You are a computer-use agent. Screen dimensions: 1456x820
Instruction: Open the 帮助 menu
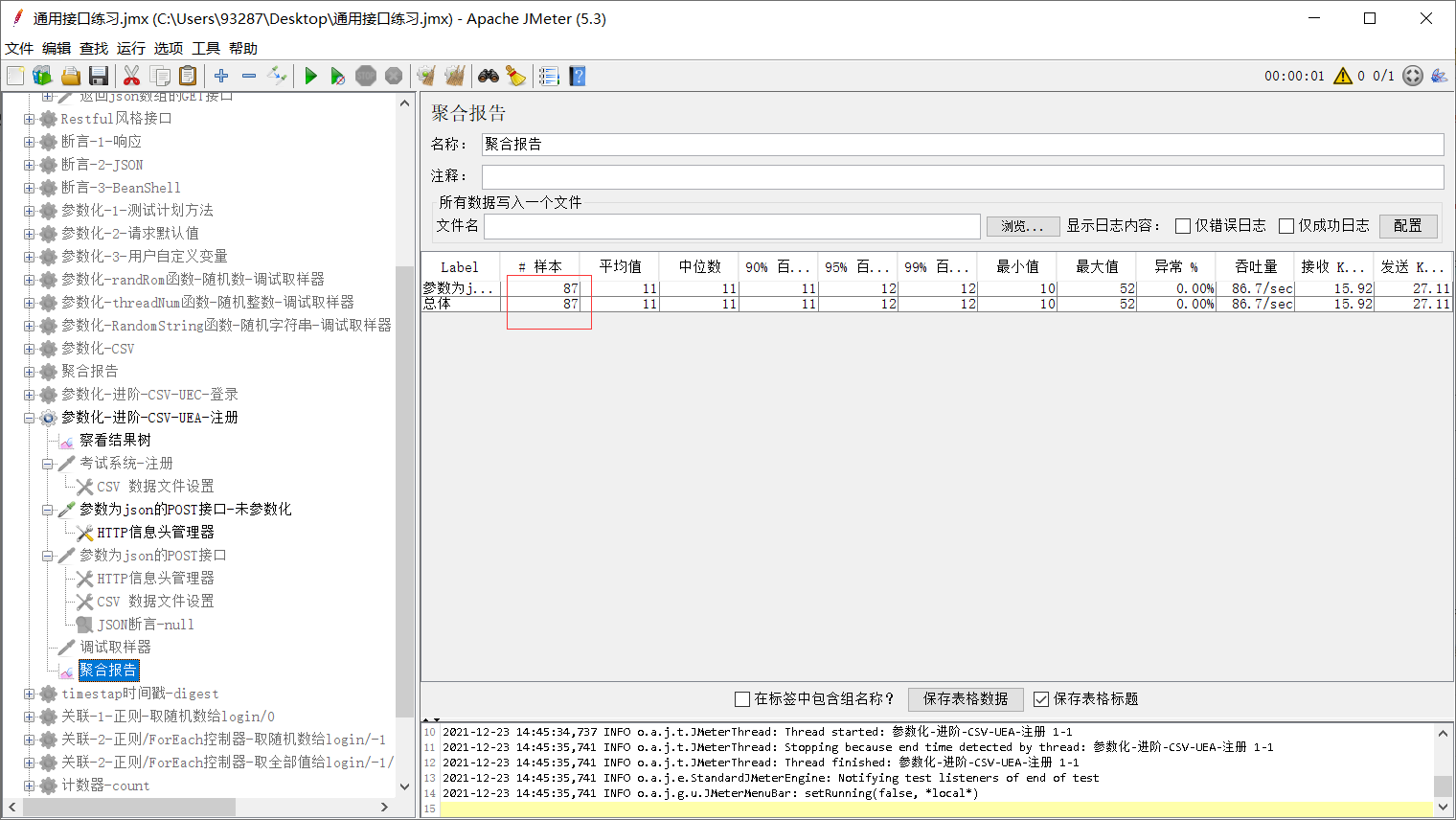pos(243,48)
